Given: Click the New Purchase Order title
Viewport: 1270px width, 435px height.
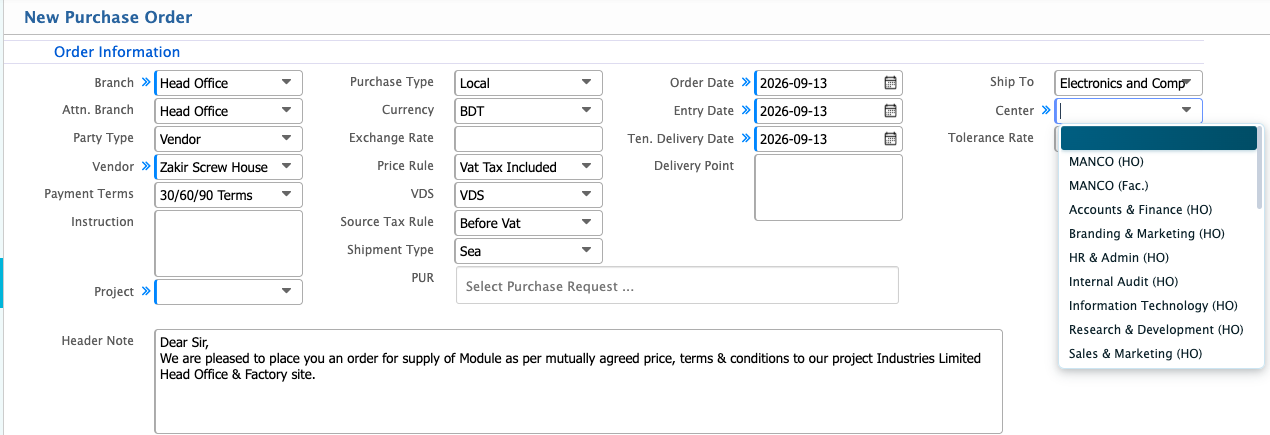Looking at the screenshot, I should pyautogui.click(x=108, y=17).
